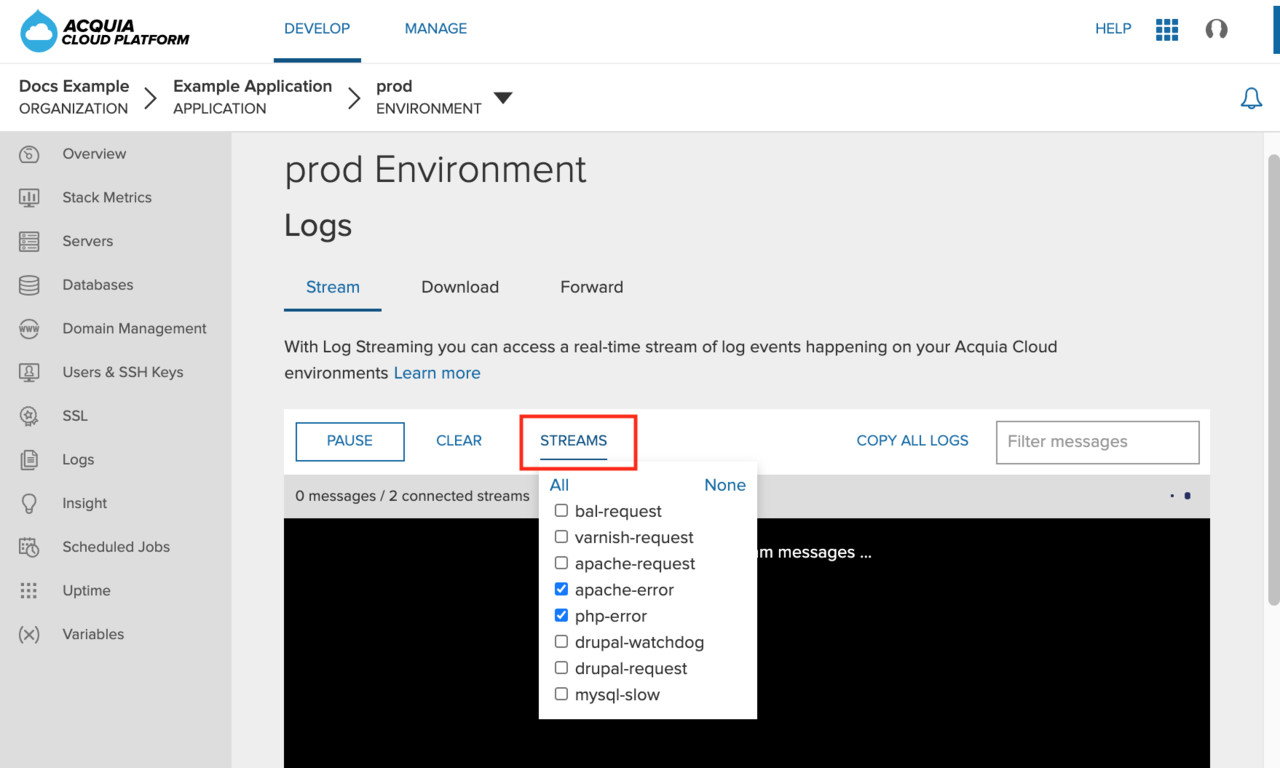Select None in the streams dropdown

click(x=724, y=485)
